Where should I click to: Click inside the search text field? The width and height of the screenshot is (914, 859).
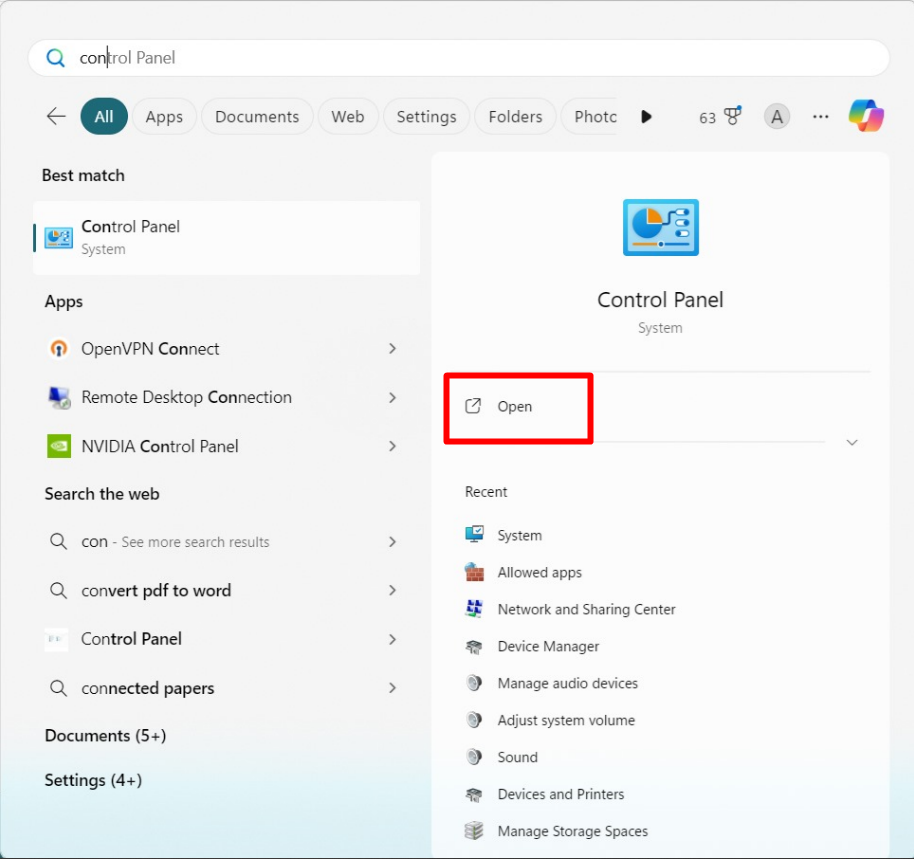pos(459,58)
